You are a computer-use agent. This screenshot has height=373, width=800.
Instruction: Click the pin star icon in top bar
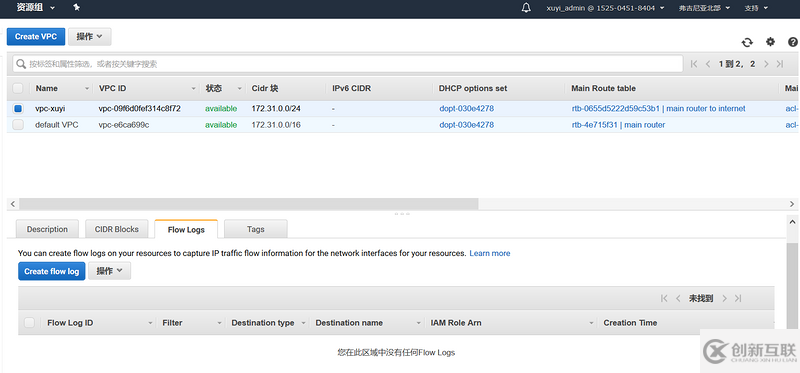[77, 7]
